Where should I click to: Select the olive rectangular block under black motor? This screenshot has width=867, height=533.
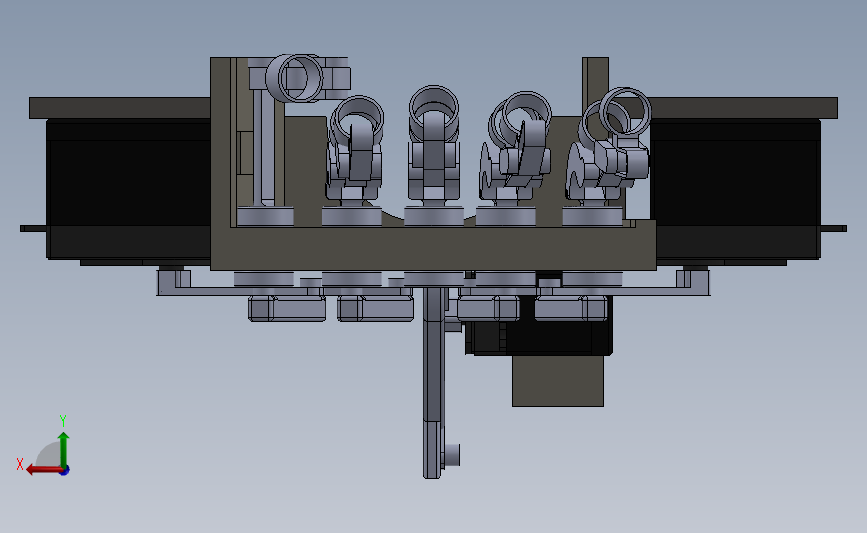558,381
